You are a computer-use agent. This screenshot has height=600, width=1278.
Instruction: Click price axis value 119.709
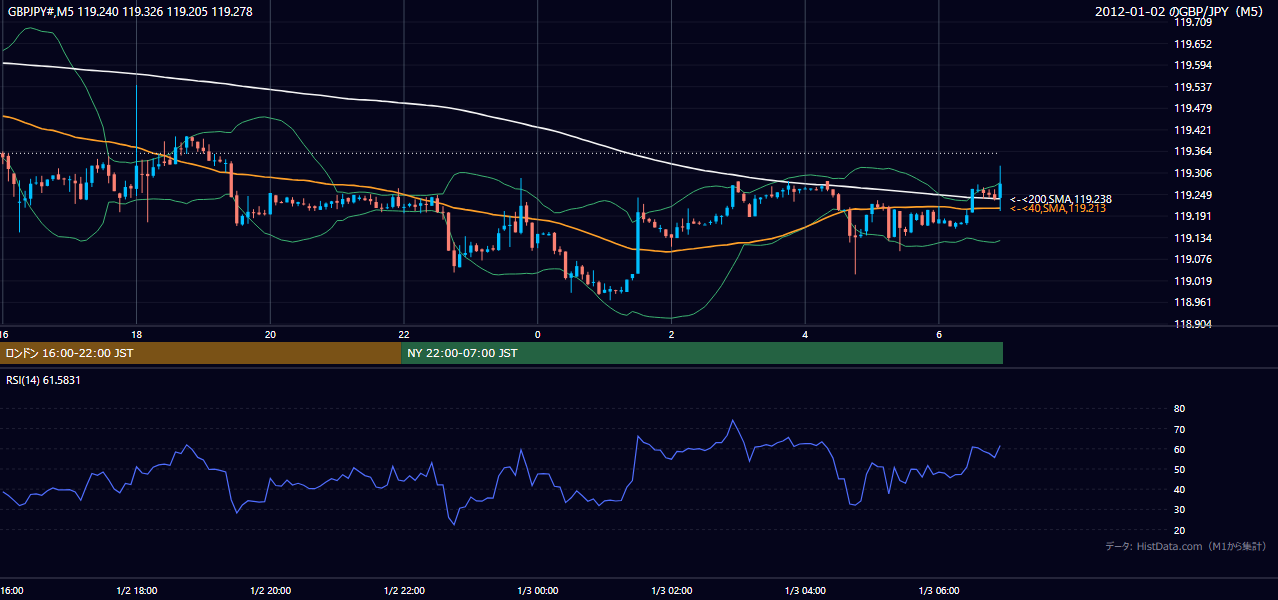point(1193,22)
